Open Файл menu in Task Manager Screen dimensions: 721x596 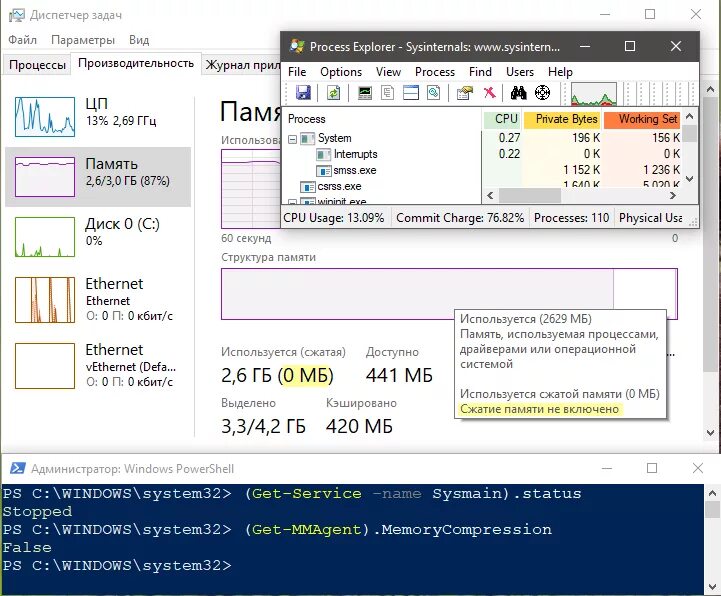coord(23,40)
